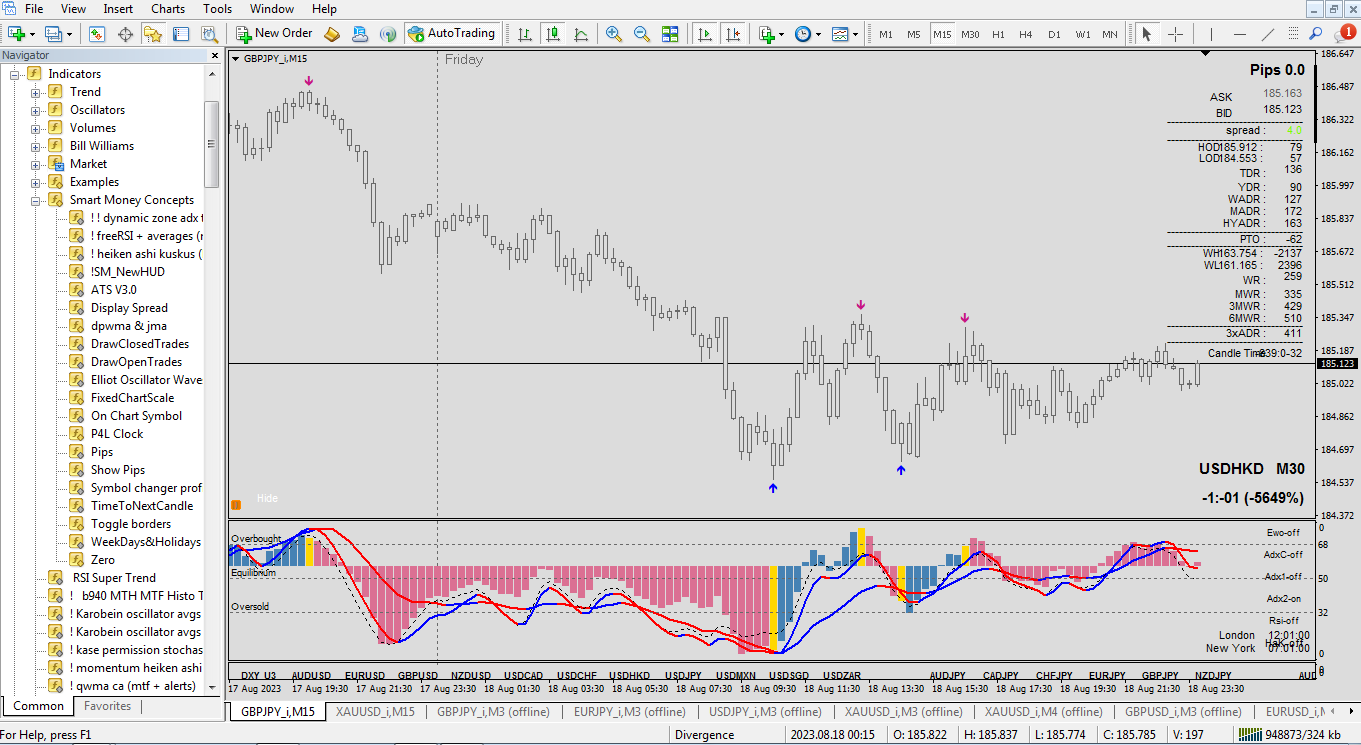
Task: Switch chart to candlestick style
Action: coord(553,34)
